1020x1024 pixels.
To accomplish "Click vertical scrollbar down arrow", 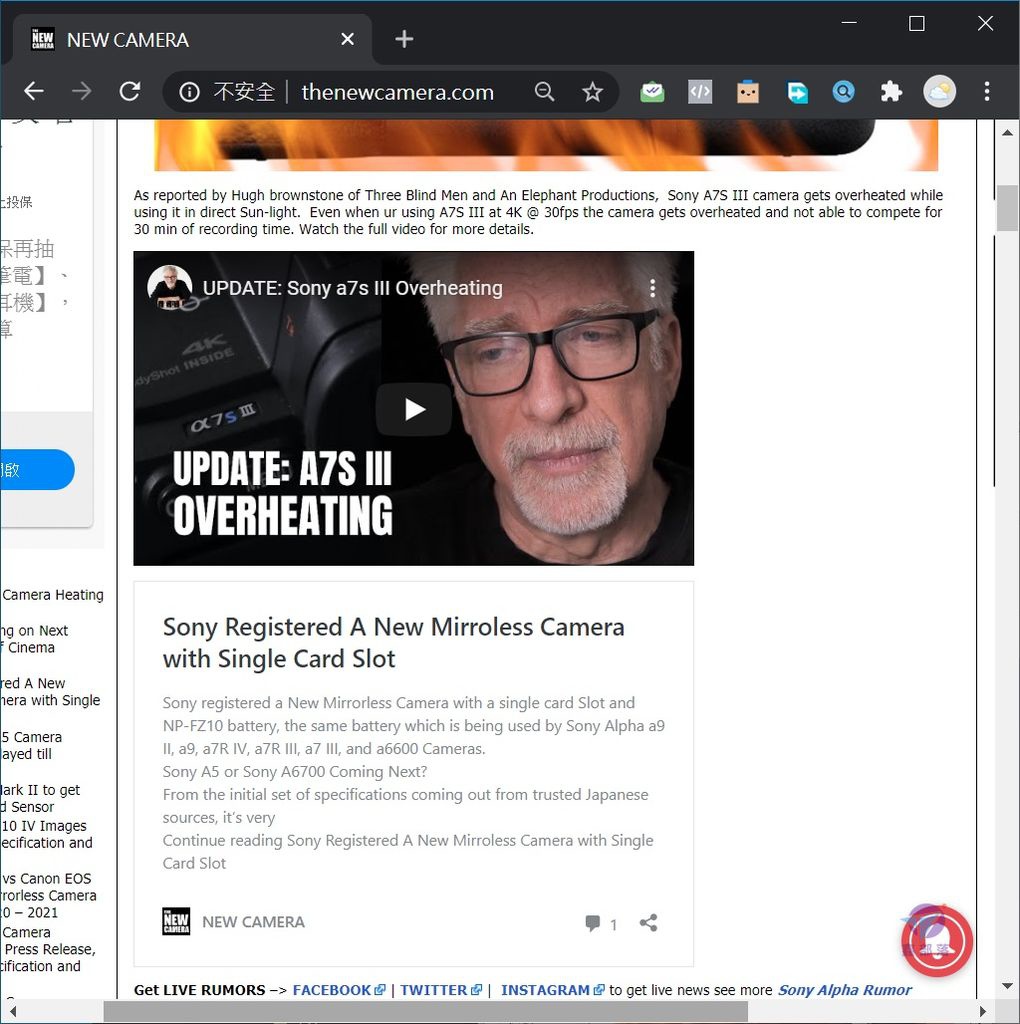I will (1008, 985).
